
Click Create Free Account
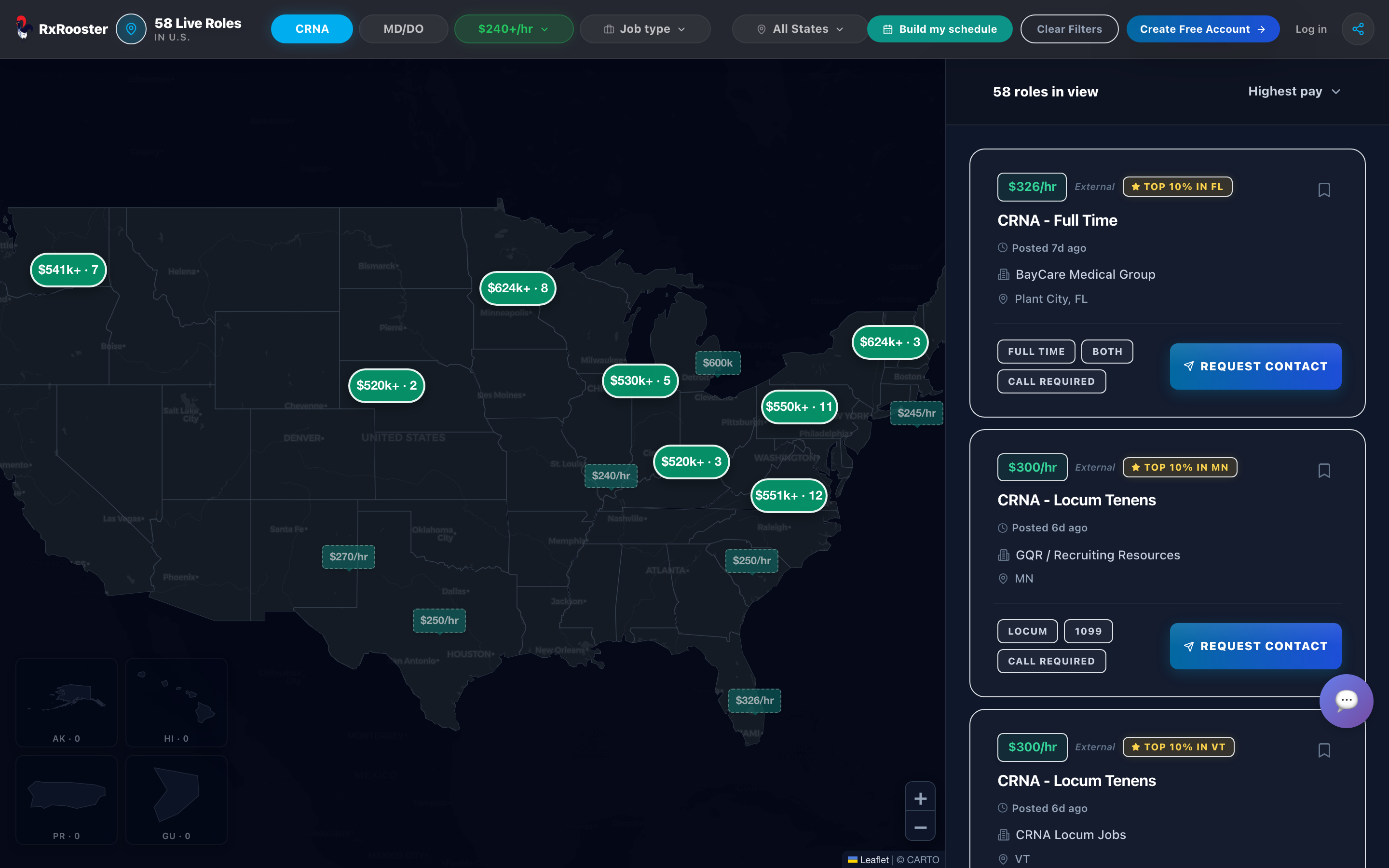[x=1203, y=29]
